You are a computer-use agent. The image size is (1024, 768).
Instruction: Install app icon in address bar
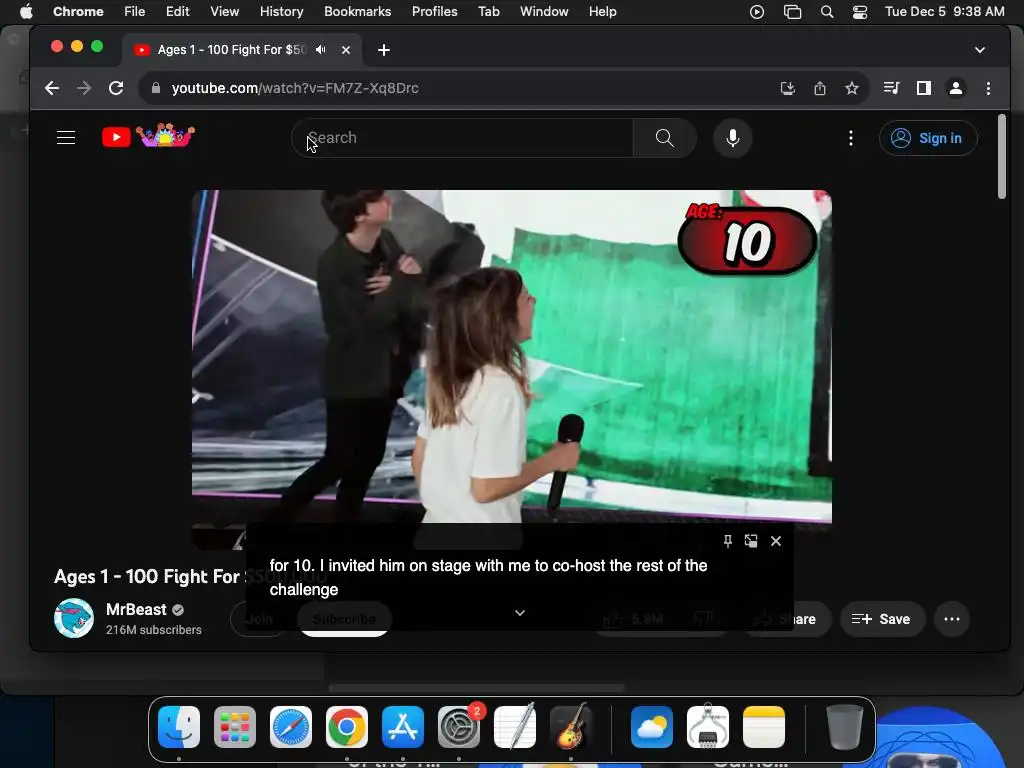[788, 88]
